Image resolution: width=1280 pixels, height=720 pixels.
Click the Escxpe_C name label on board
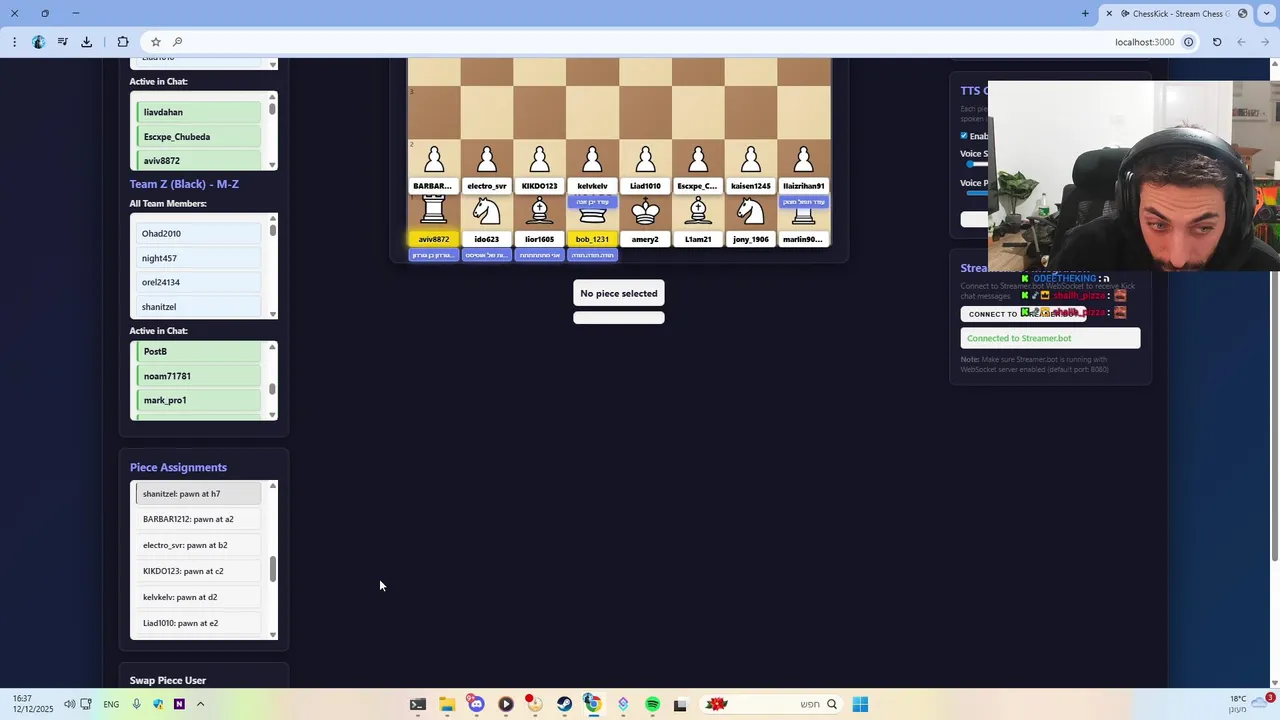click(x=698, y=186)
